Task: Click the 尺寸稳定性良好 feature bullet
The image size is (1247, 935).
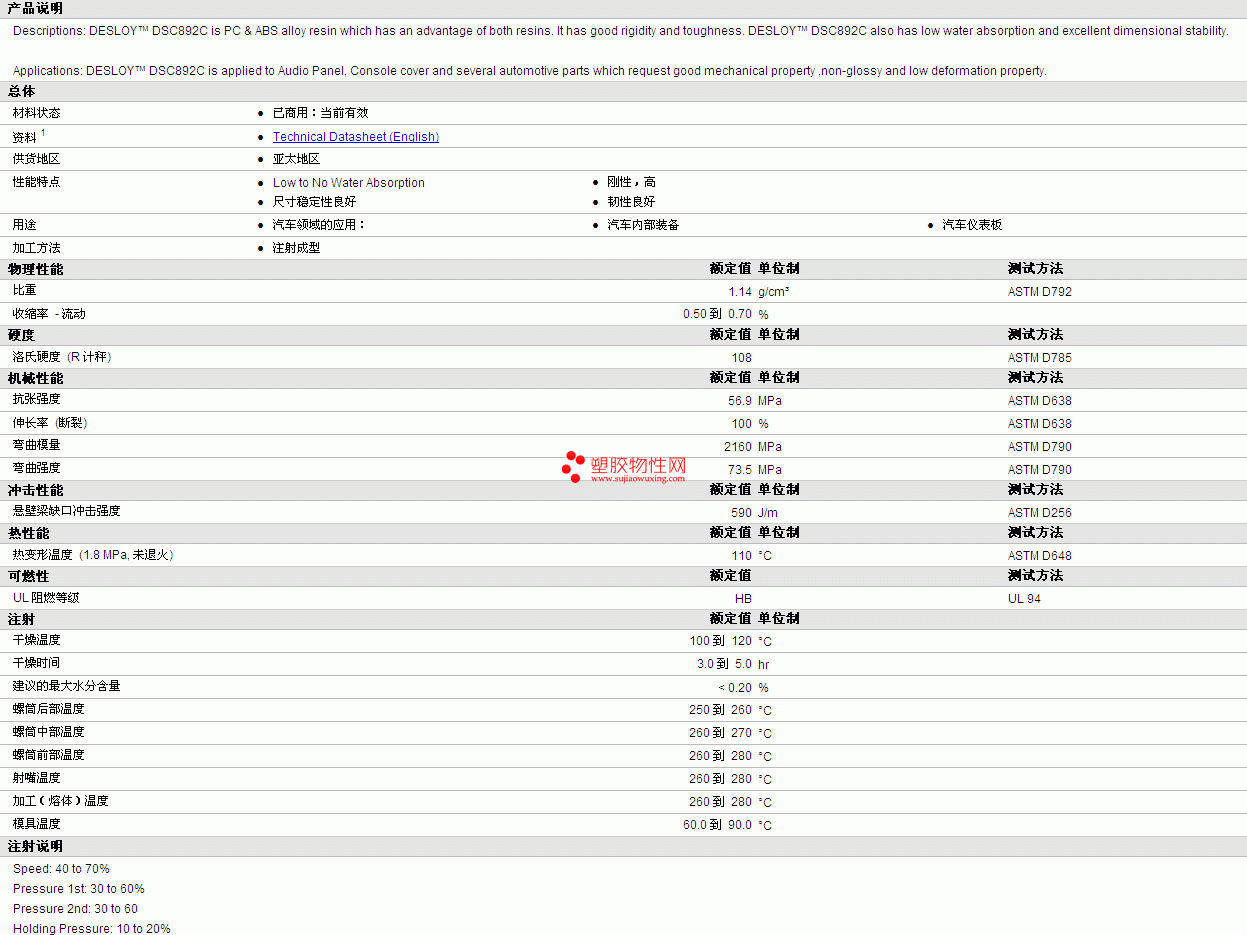Action: [314, 202]
